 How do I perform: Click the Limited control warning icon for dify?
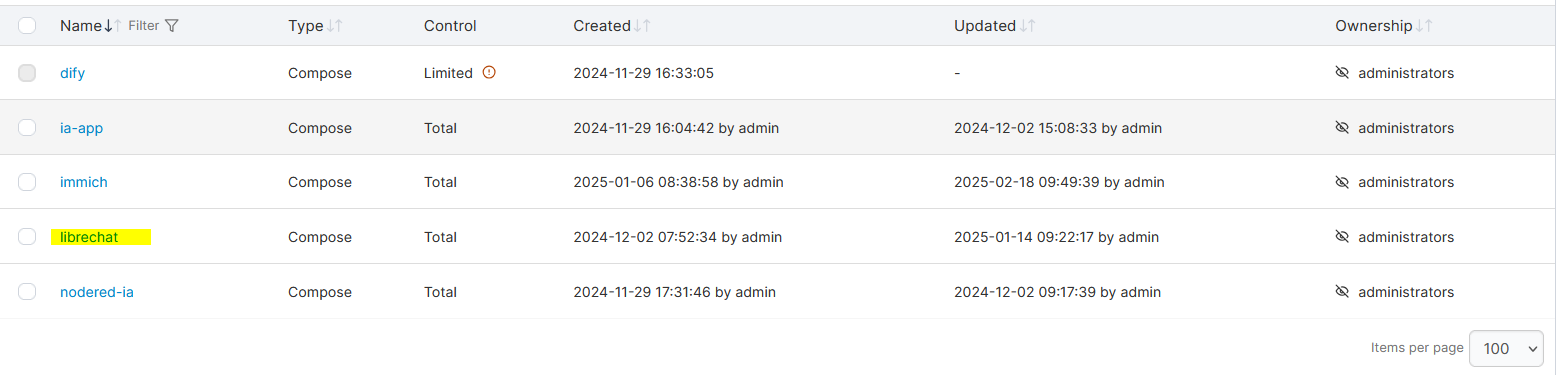pyautogui.click(x=489, y=73)
